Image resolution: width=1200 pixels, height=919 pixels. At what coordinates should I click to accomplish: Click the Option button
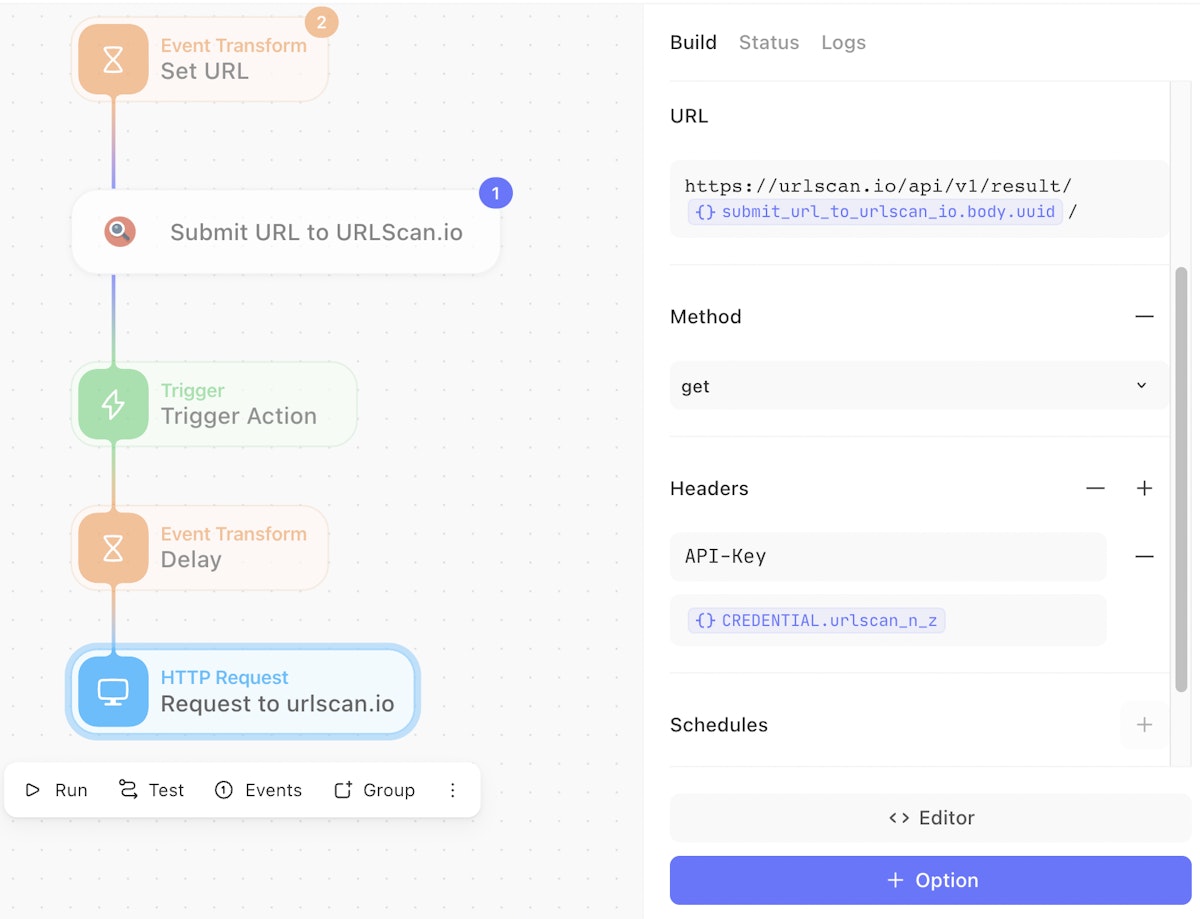tap(930, 880)
